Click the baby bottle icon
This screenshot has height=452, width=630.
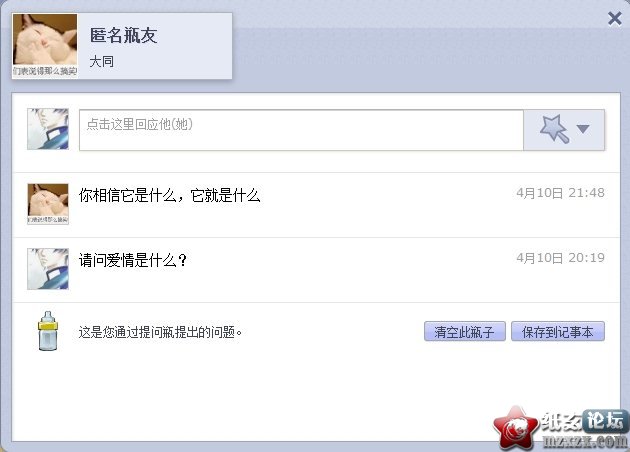(x=48, y=331)
